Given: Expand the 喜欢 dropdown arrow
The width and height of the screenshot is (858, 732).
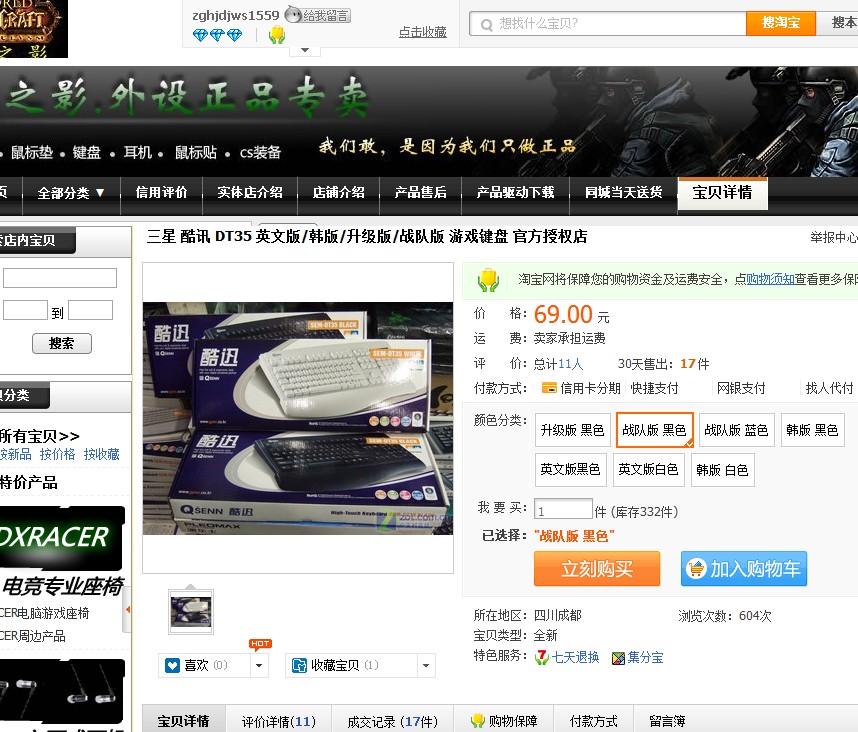Looking at the screenshot, I should click(259, 665).
